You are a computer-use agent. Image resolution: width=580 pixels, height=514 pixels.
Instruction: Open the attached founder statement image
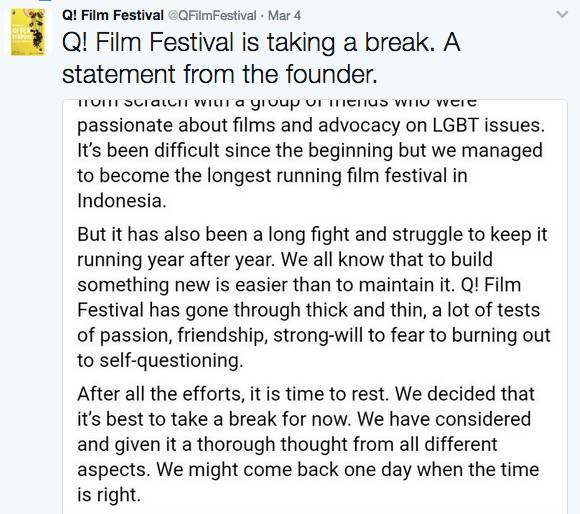coord(315,307)
